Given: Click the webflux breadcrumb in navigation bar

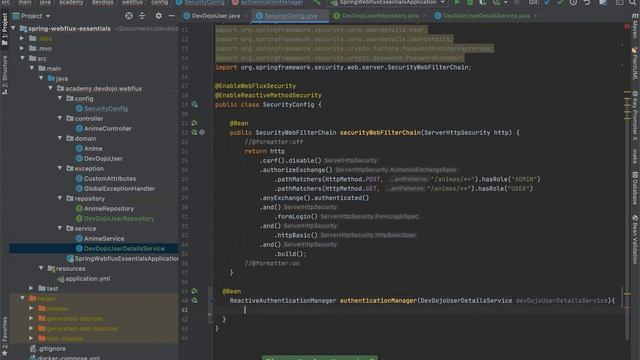Looking at the screenshot, I should (132, 2).
